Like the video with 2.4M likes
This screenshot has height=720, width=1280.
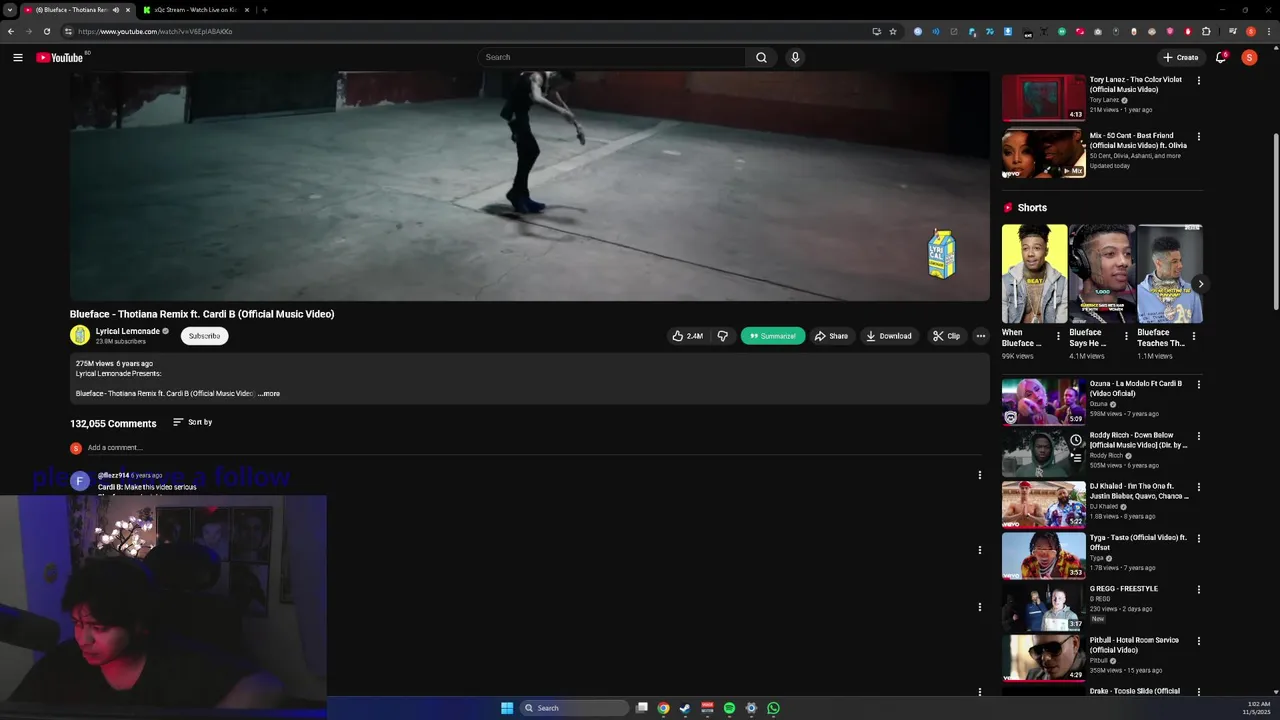click(687, 336)
